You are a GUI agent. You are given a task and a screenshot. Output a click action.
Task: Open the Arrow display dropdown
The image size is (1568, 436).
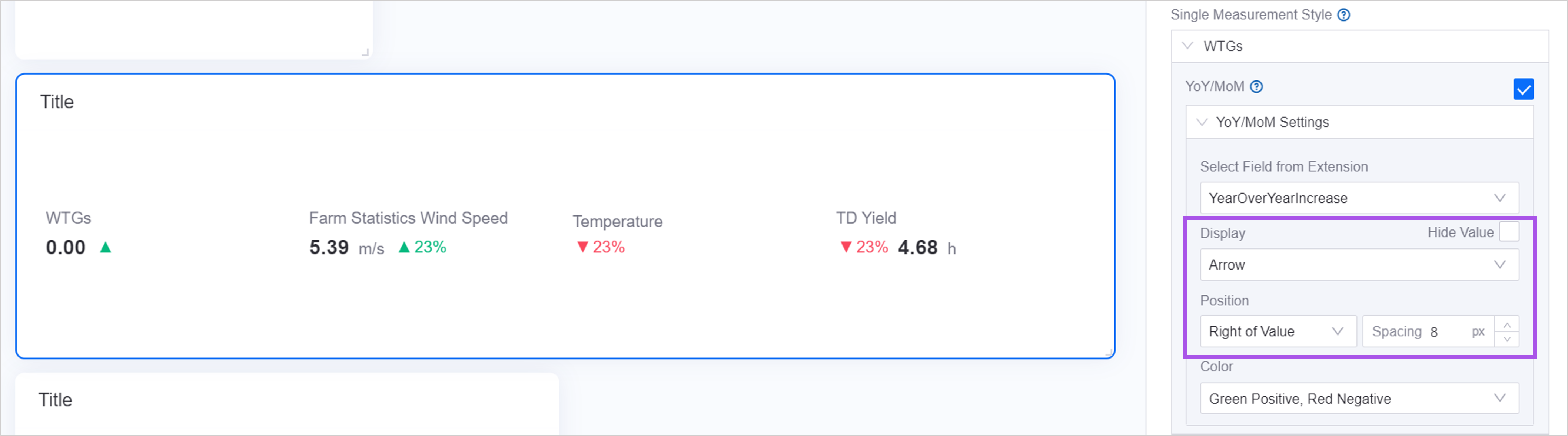tap(1359, 265)
